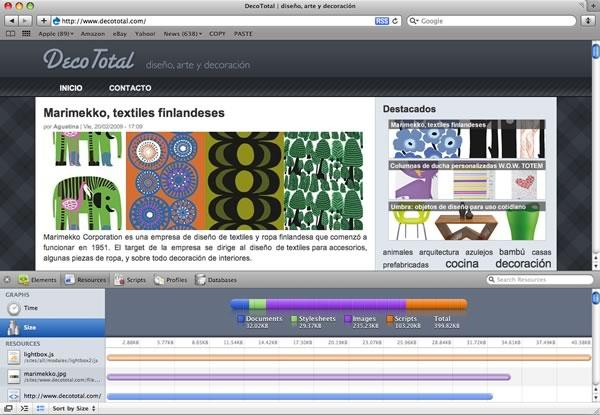This screenshot has width=600, height=415.
Task: Select the Time graph
Action: coord(52,308)
